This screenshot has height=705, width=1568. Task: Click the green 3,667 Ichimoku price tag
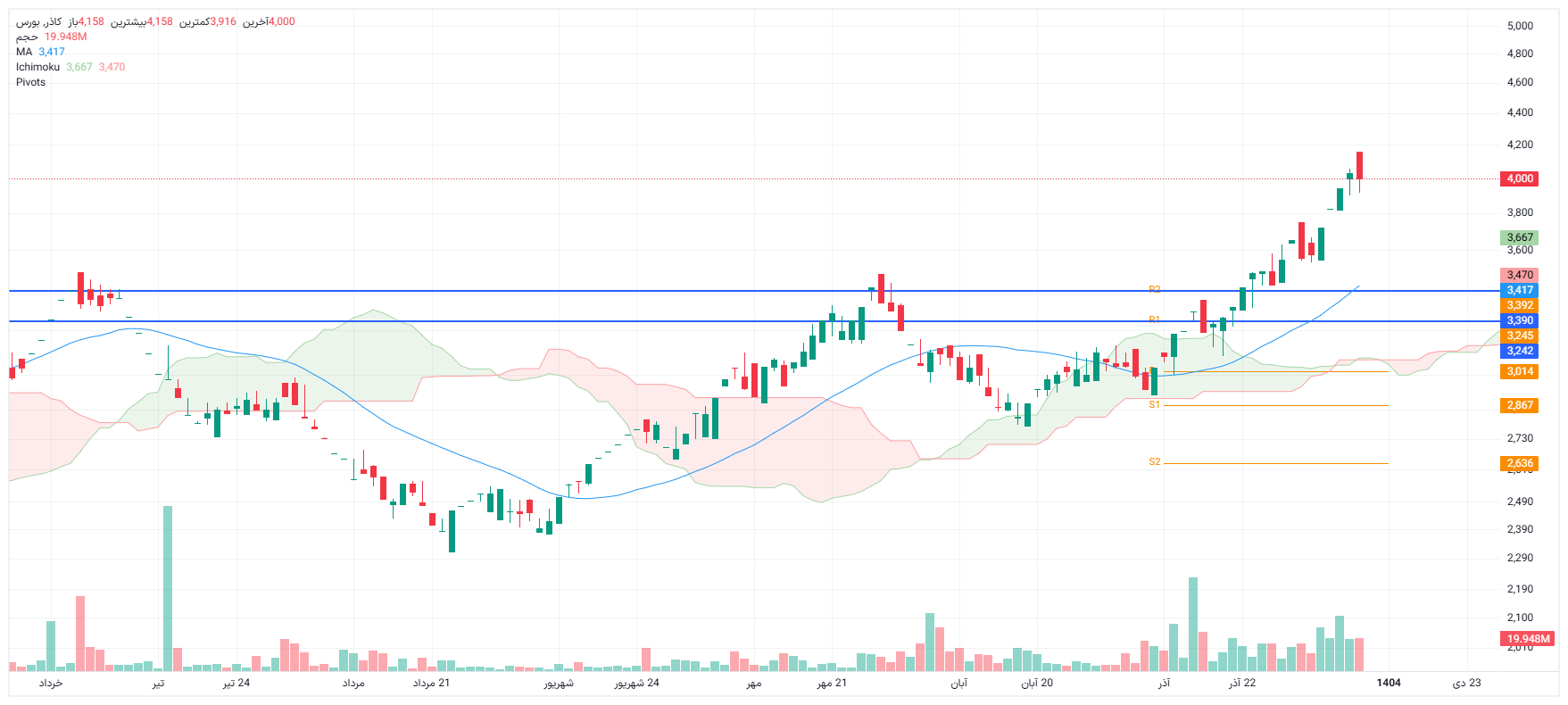pos(1520,237)
